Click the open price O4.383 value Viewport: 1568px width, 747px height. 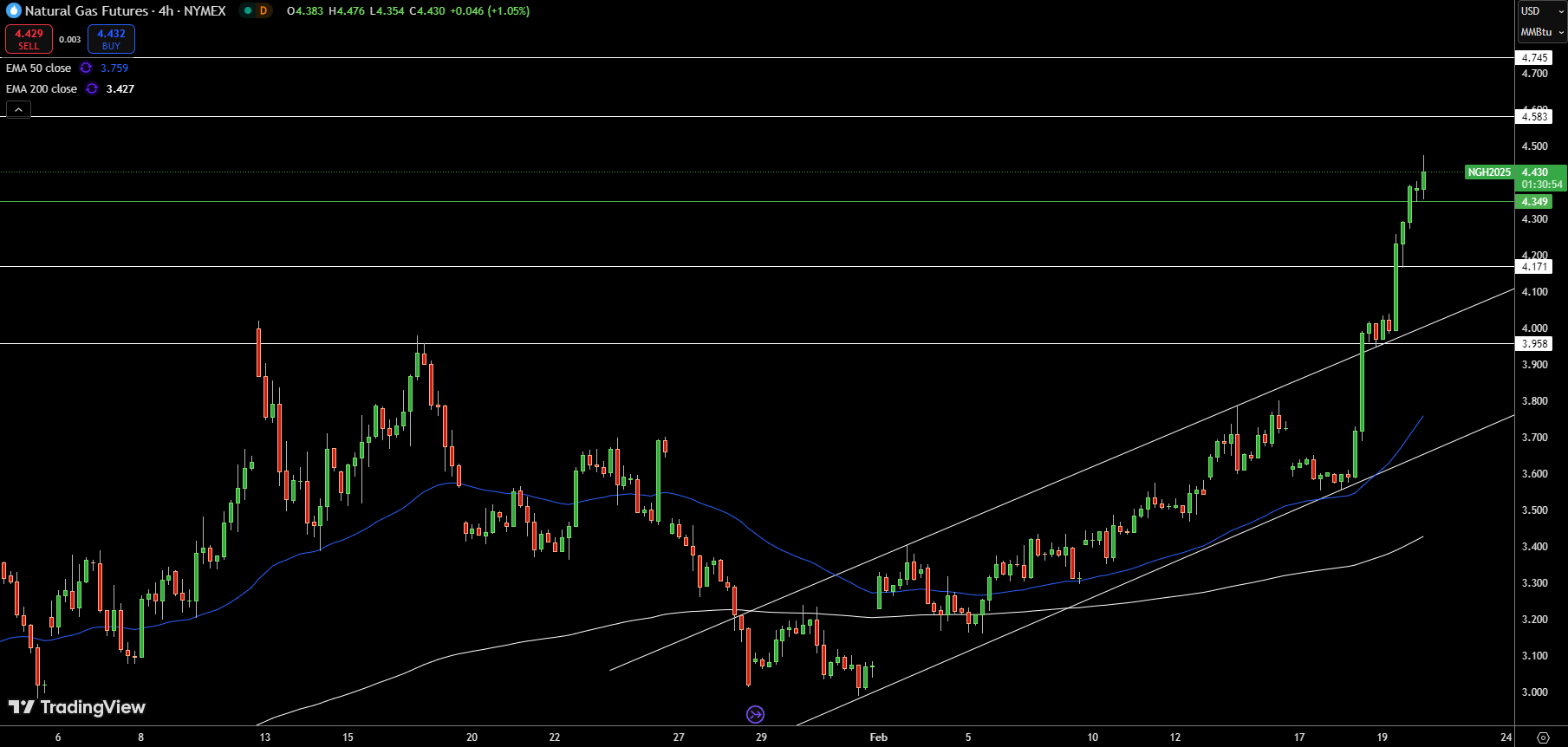pos(305,11)
